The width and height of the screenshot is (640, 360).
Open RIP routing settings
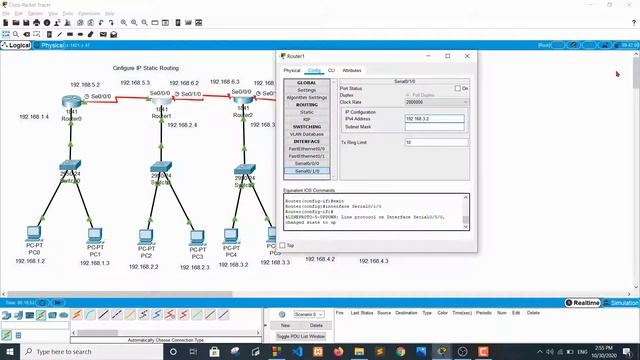click(x=307, y=120)
